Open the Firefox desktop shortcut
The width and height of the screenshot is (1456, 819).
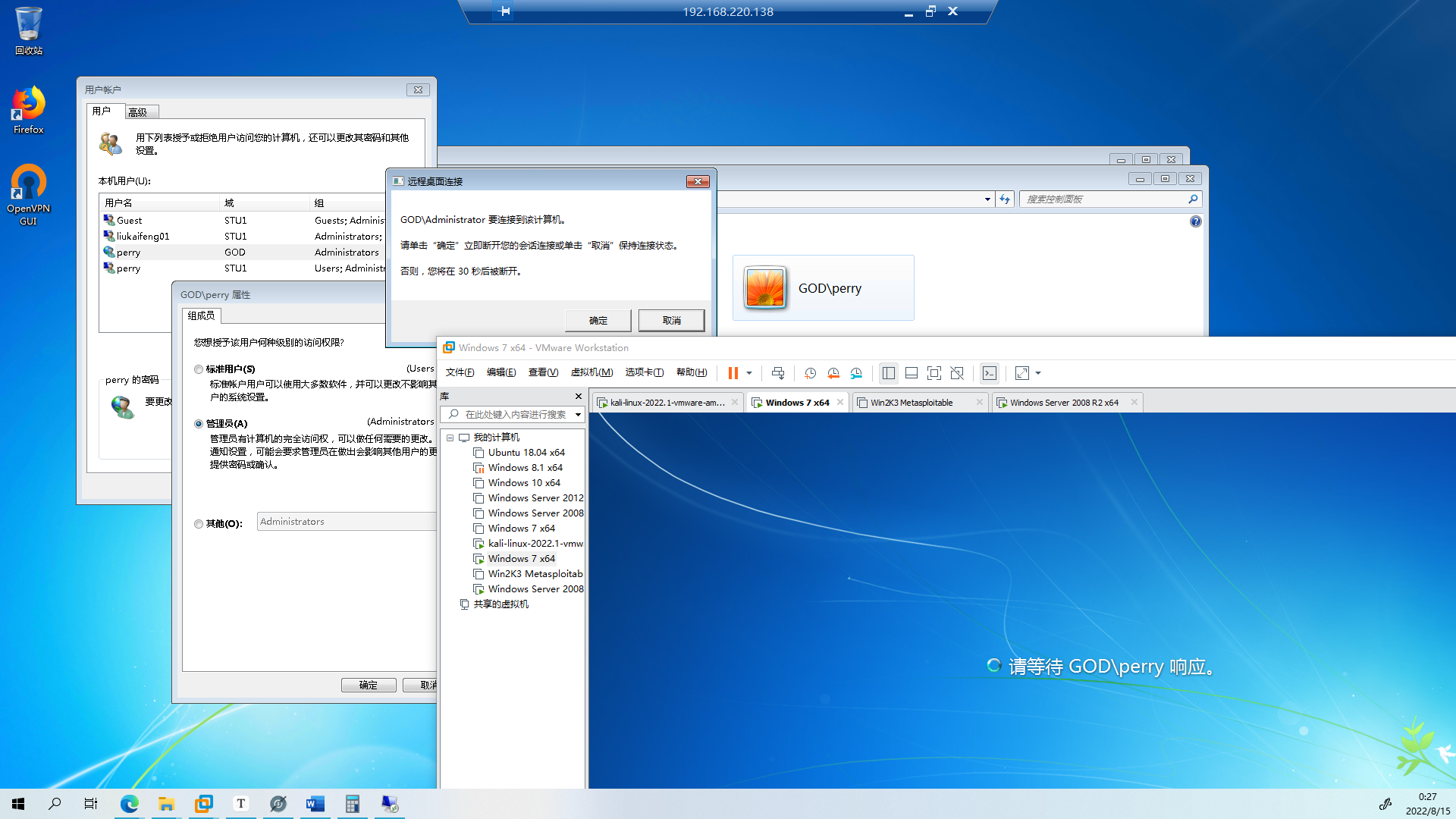point(29,111)
